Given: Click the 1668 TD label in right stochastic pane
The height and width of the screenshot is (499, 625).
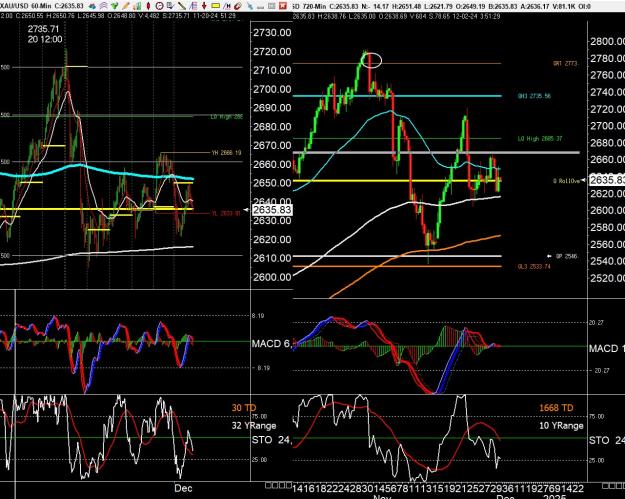Looking at the screenshot, I should tap(556, 408).
